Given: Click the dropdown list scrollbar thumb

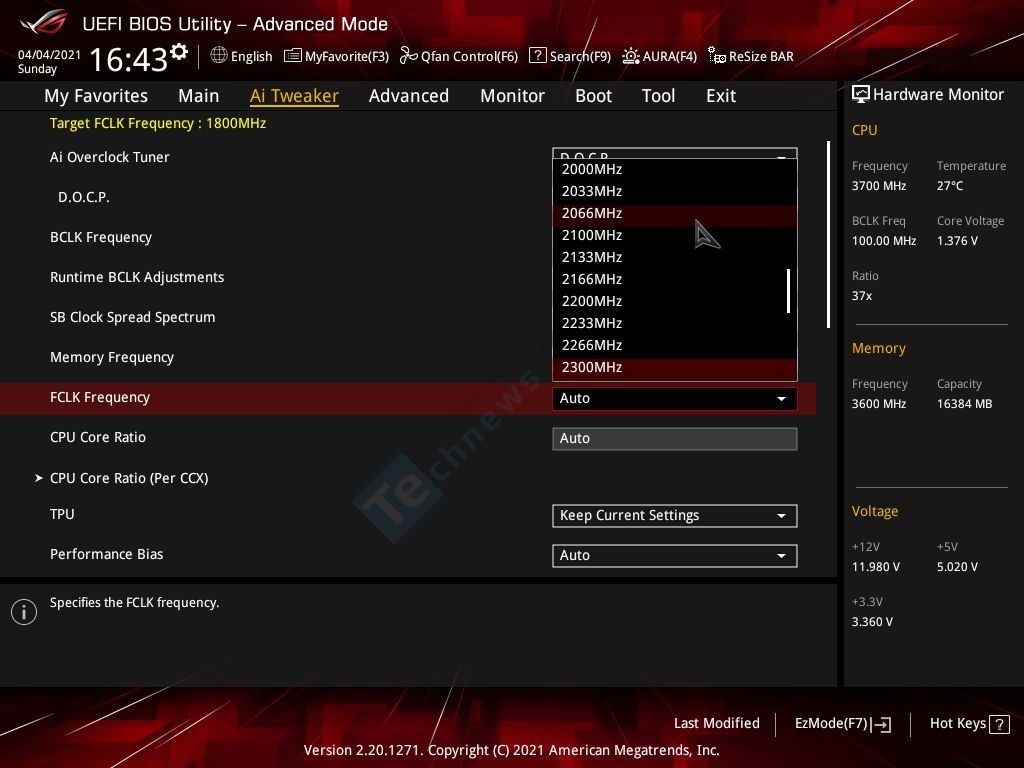Looking at the screenshot, I should (788, 291).
